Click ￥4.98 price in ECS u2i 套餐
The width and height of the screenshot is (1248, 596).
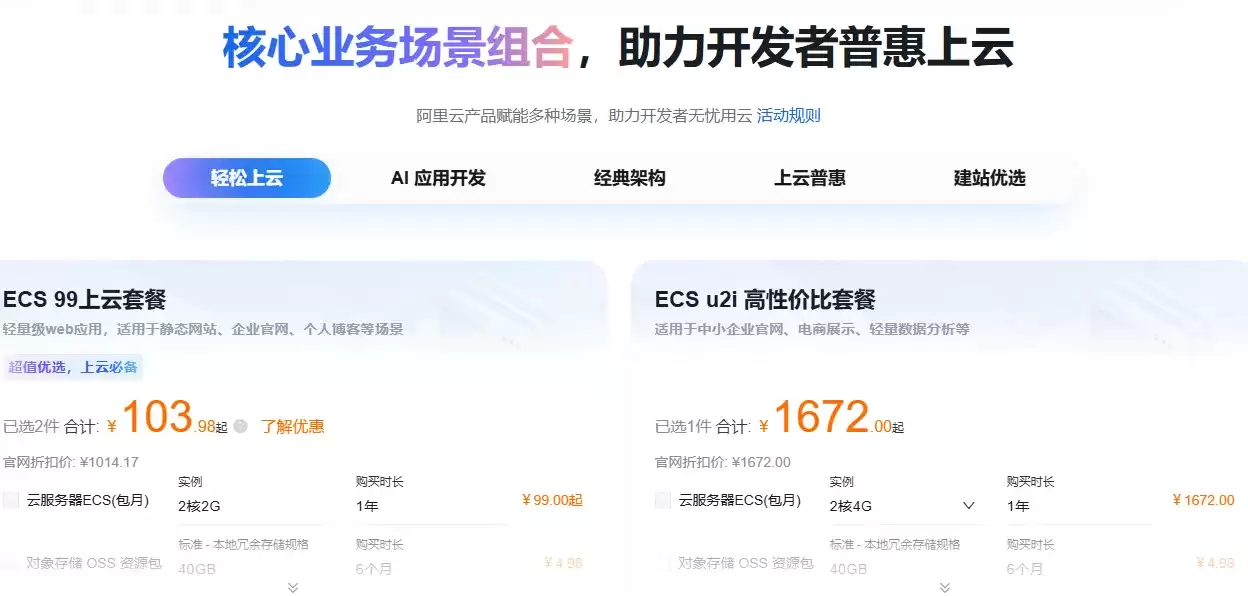(1215, 563)
